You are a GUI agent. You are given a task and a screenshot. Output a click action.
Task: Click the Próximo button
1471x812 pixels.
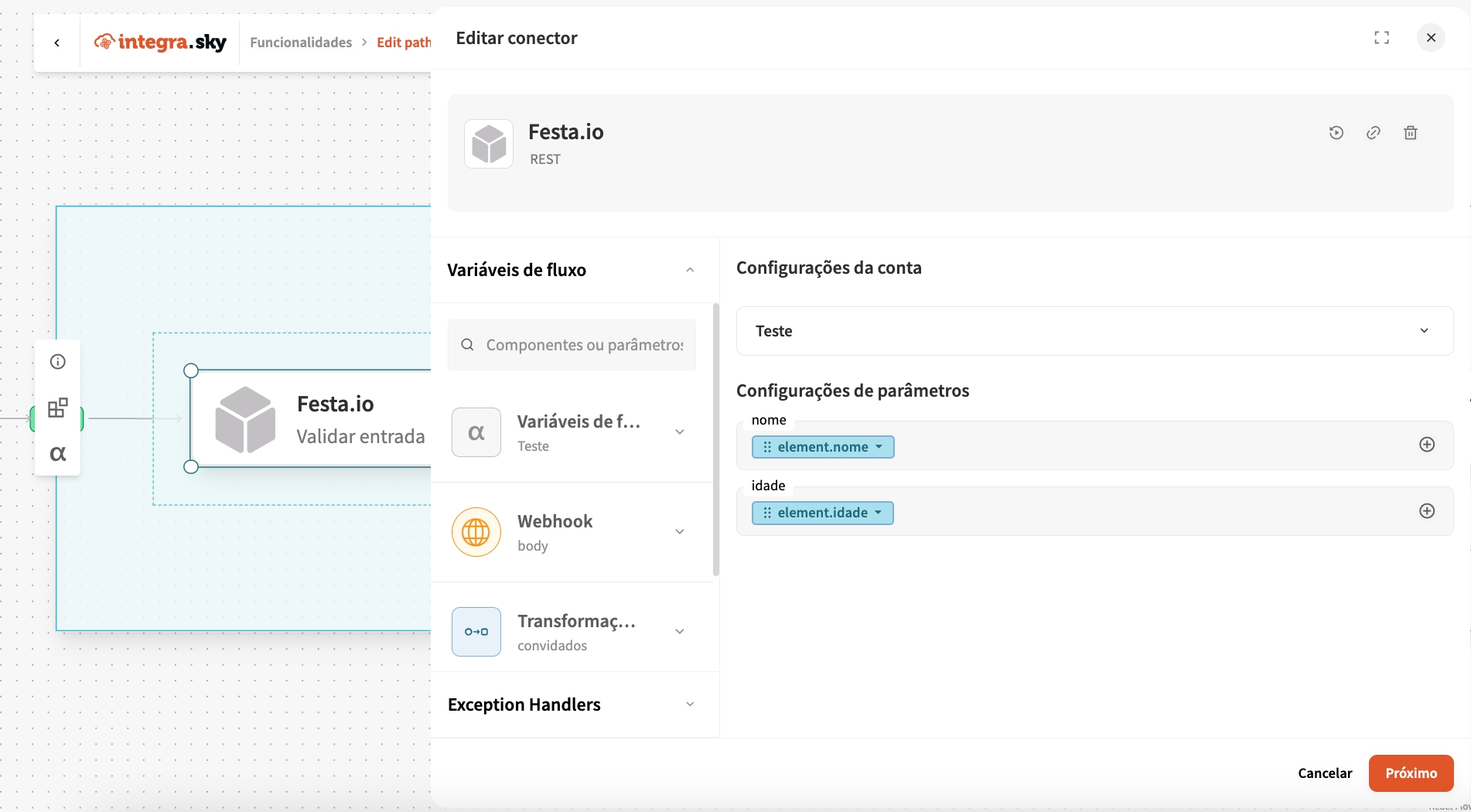(1411, 773)
